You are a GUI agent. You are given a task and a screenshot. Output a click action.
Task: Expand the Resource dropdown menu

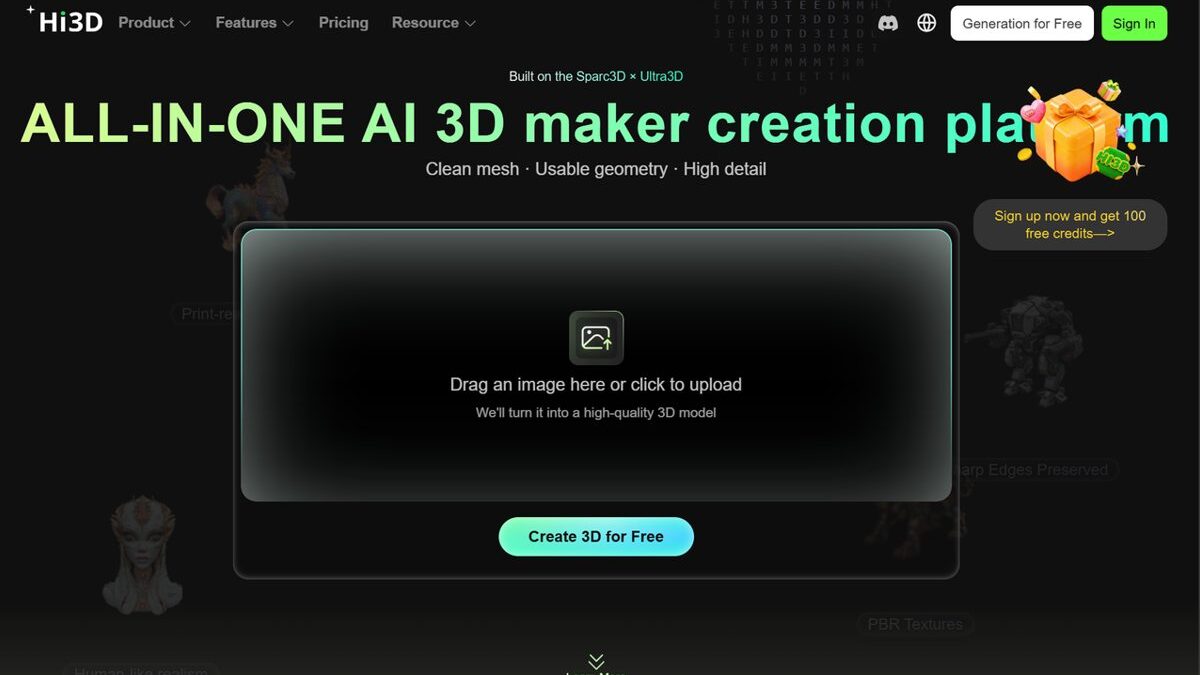coord(433,22)
